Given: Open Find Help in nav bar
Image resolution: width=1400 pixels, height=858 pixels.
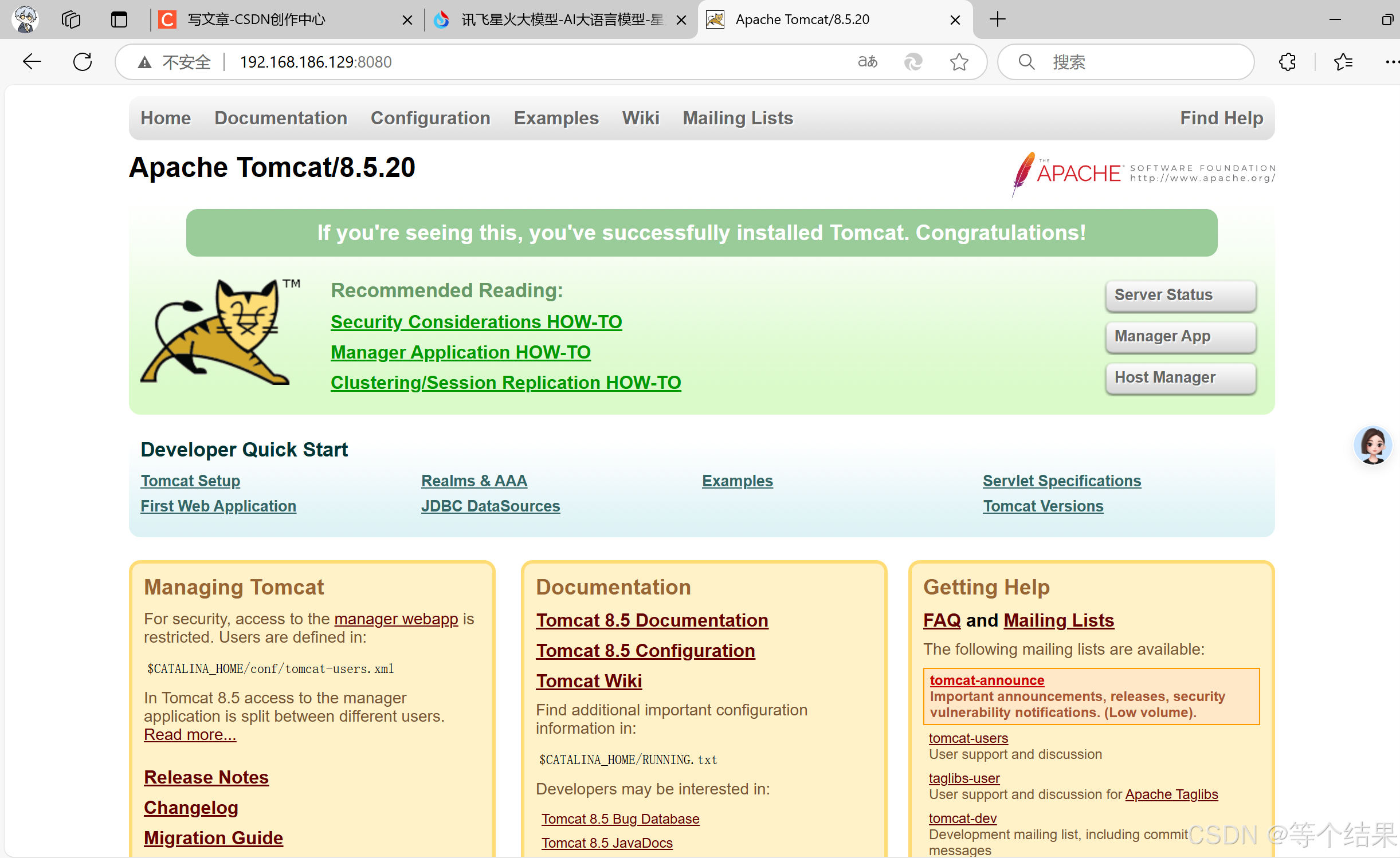Looking at the screenshot, I should coord(1221,118).
